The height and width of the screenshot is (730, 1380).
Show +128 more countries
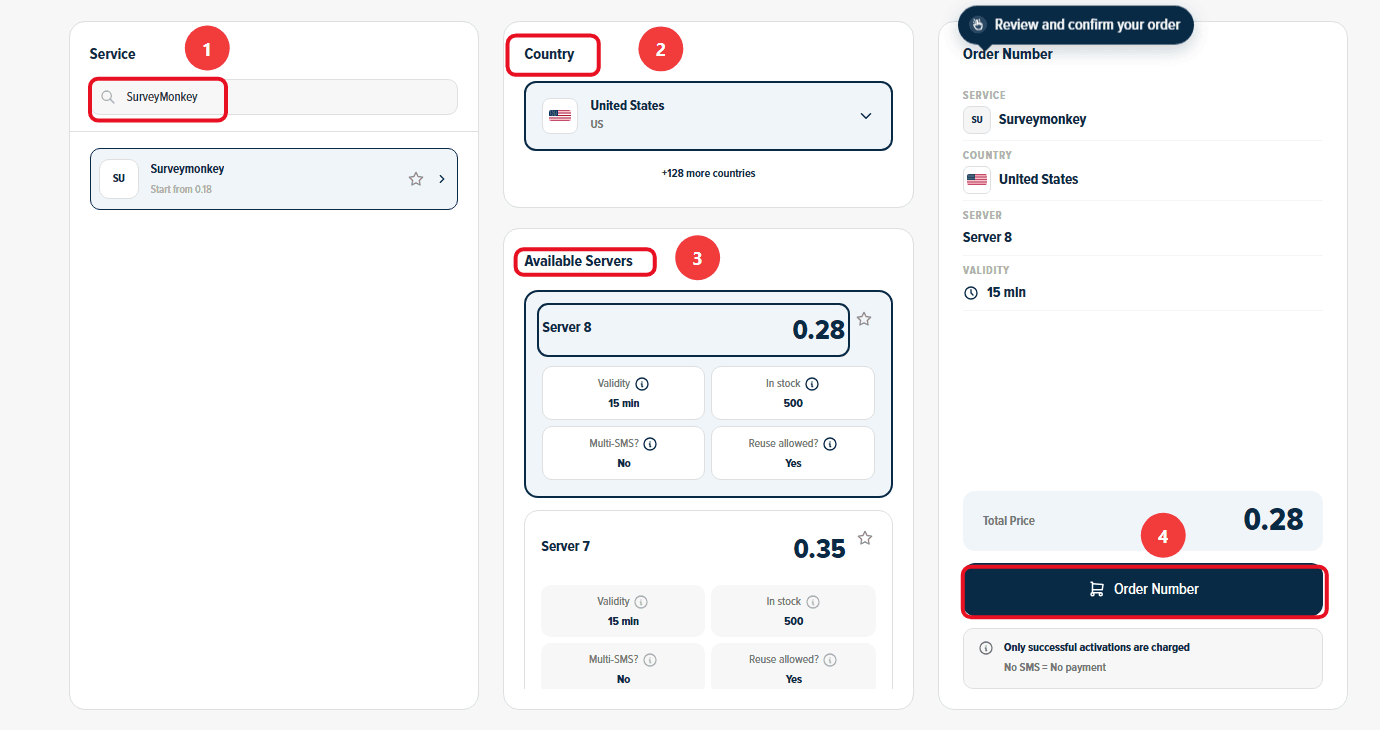(708, 173)
